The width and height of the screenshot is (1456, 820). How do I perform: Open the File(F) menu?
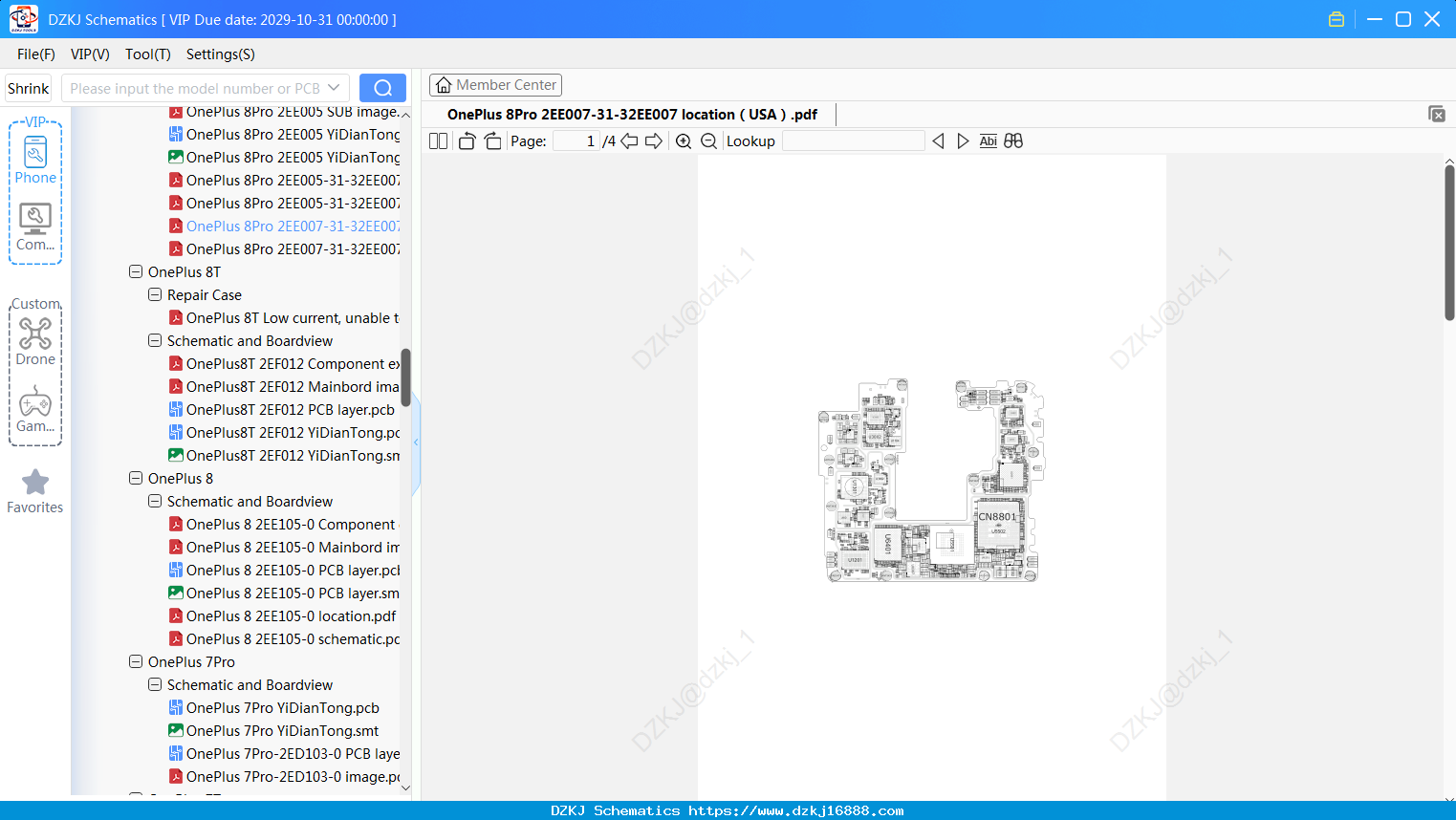pyautogui.click(x=36, y=54)
